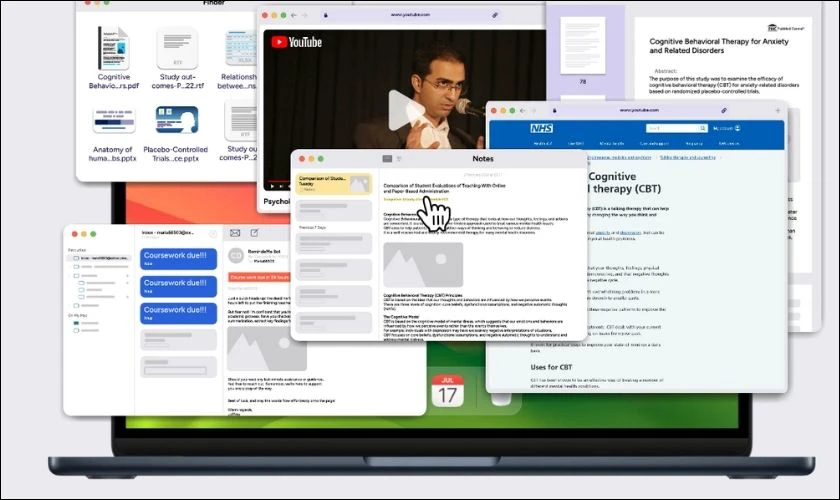Image resolution: width=840 pixels, height=500 pixels.
Task: Click 'Talking therapies' breadcrumb link on NHS page
Action: (x=687, y=158)
